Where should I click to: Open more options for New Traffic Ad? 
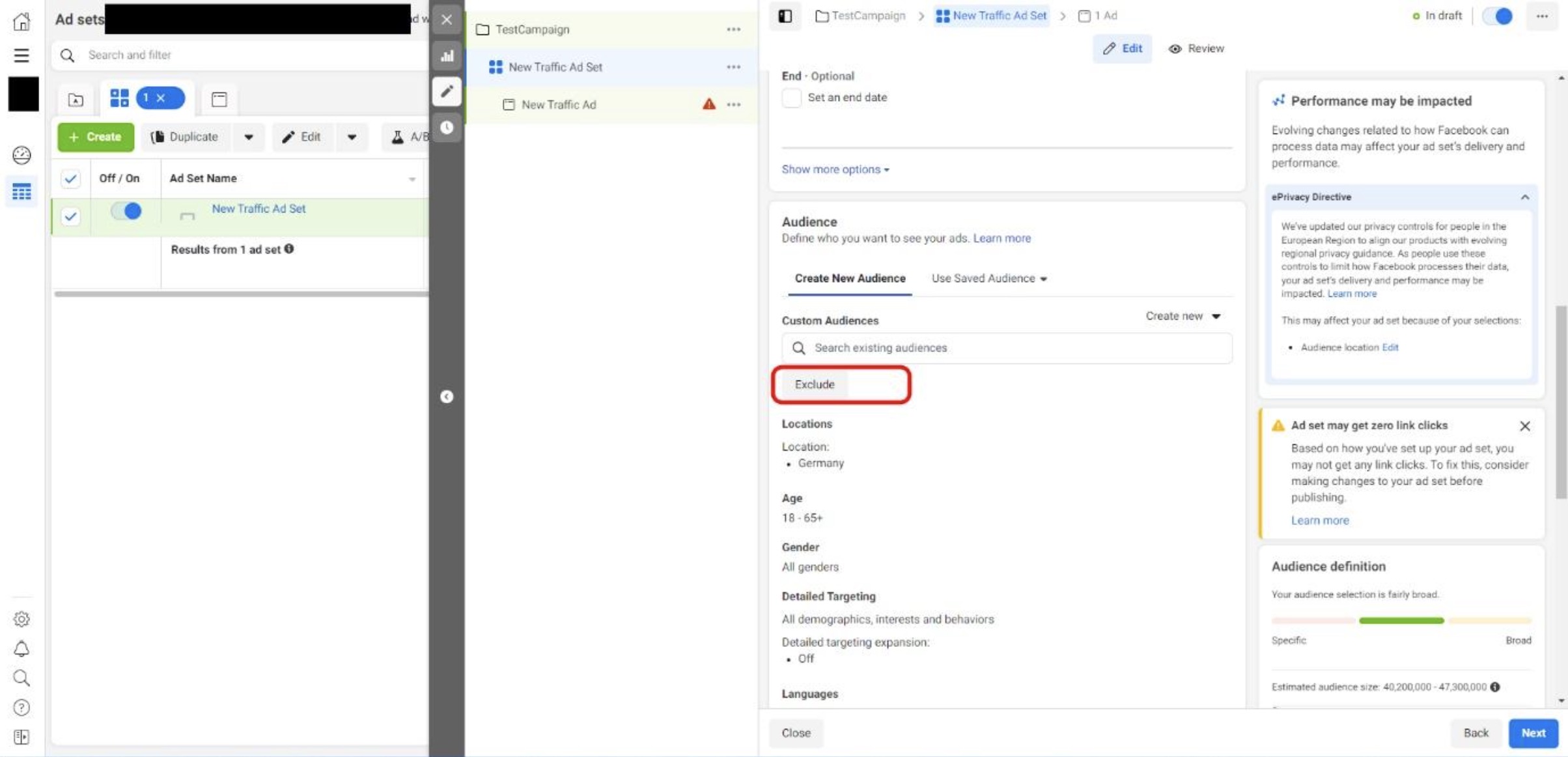pos(734,105)
